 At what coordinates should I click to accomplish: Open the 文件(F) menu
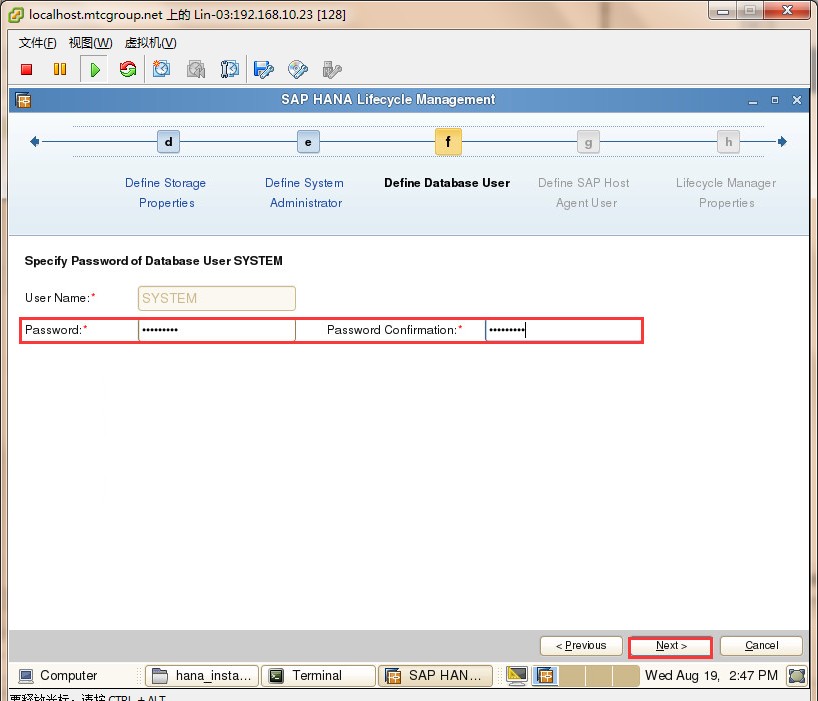pyautogui.click(x=38, y=43)
